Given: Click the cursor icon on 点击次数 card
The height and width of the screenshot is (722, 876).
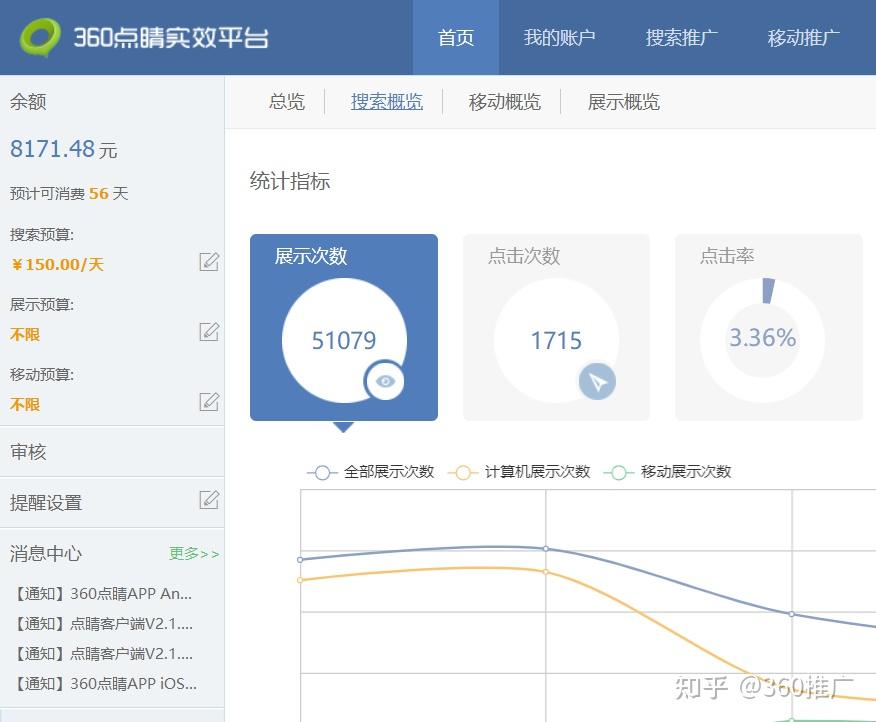Looking at the screenshot, I should 597,382.
